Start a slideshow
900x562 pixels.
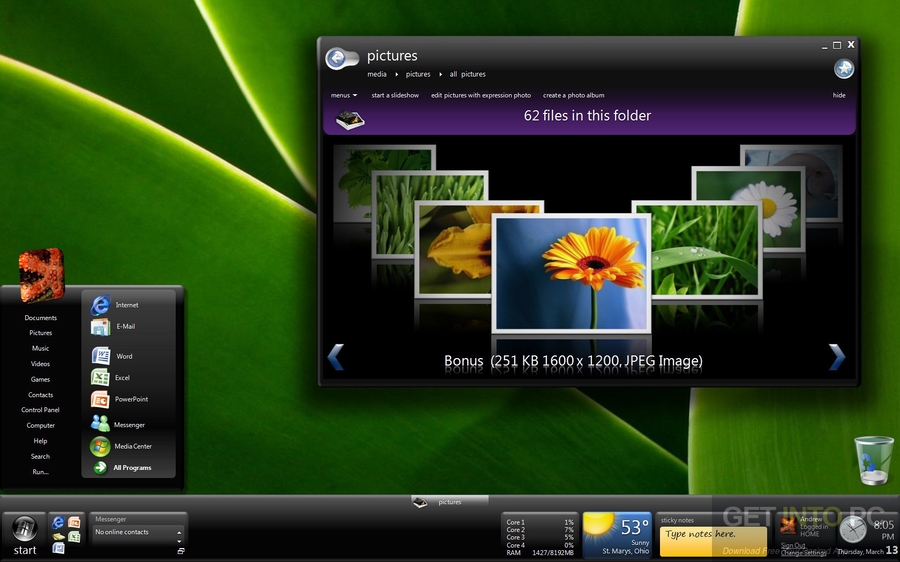tap(395, 95)
